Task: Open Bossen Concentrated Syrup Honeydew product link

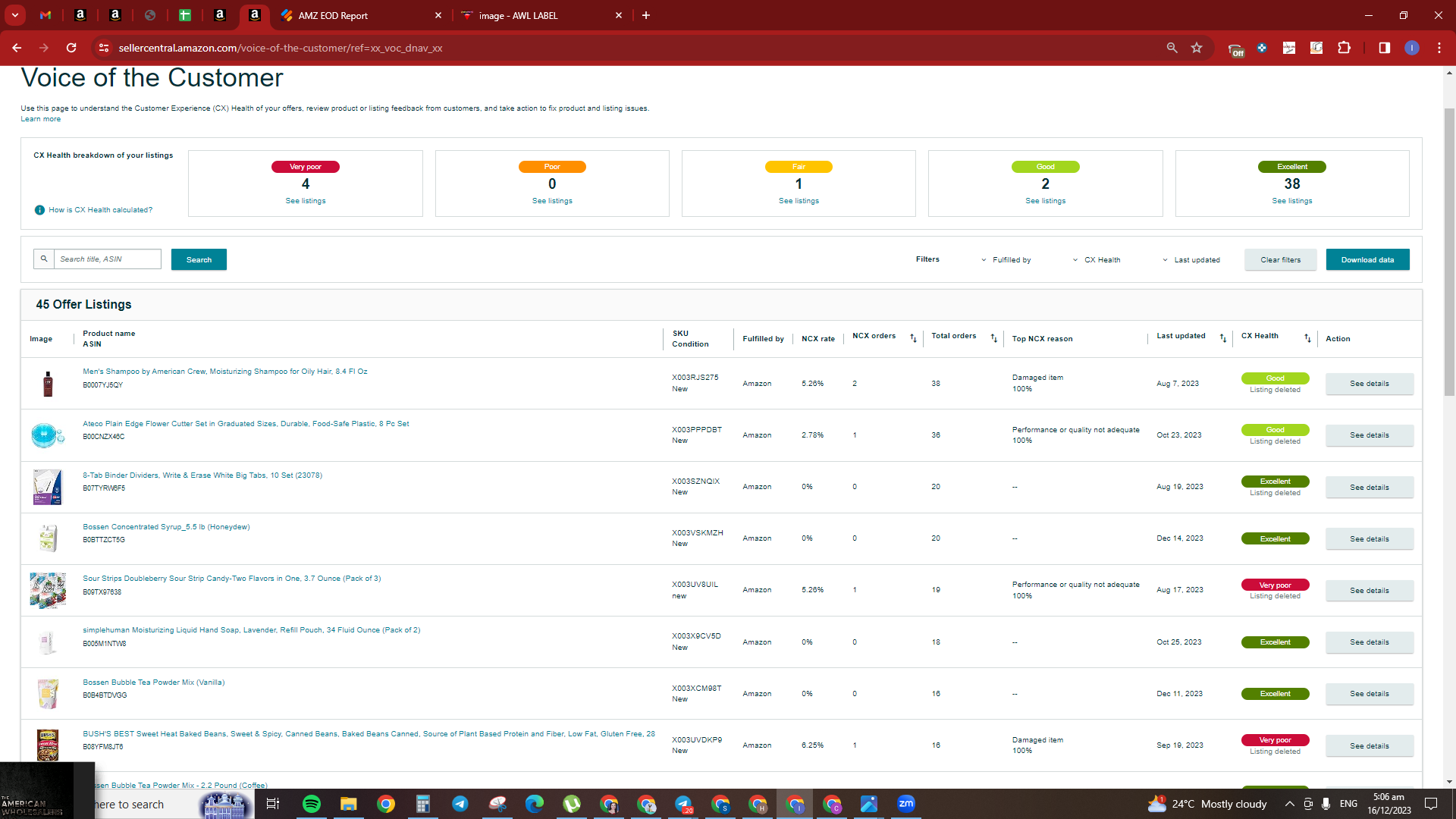Action: click(166, 527)
